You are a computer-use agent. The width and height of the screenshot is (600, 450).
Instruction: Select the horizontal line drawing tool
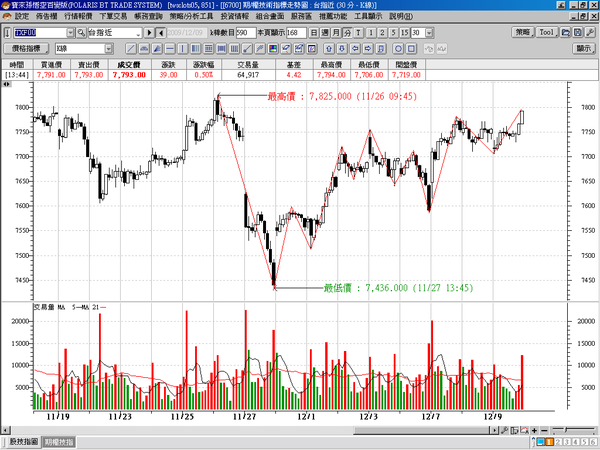click(x=170, y=49)
